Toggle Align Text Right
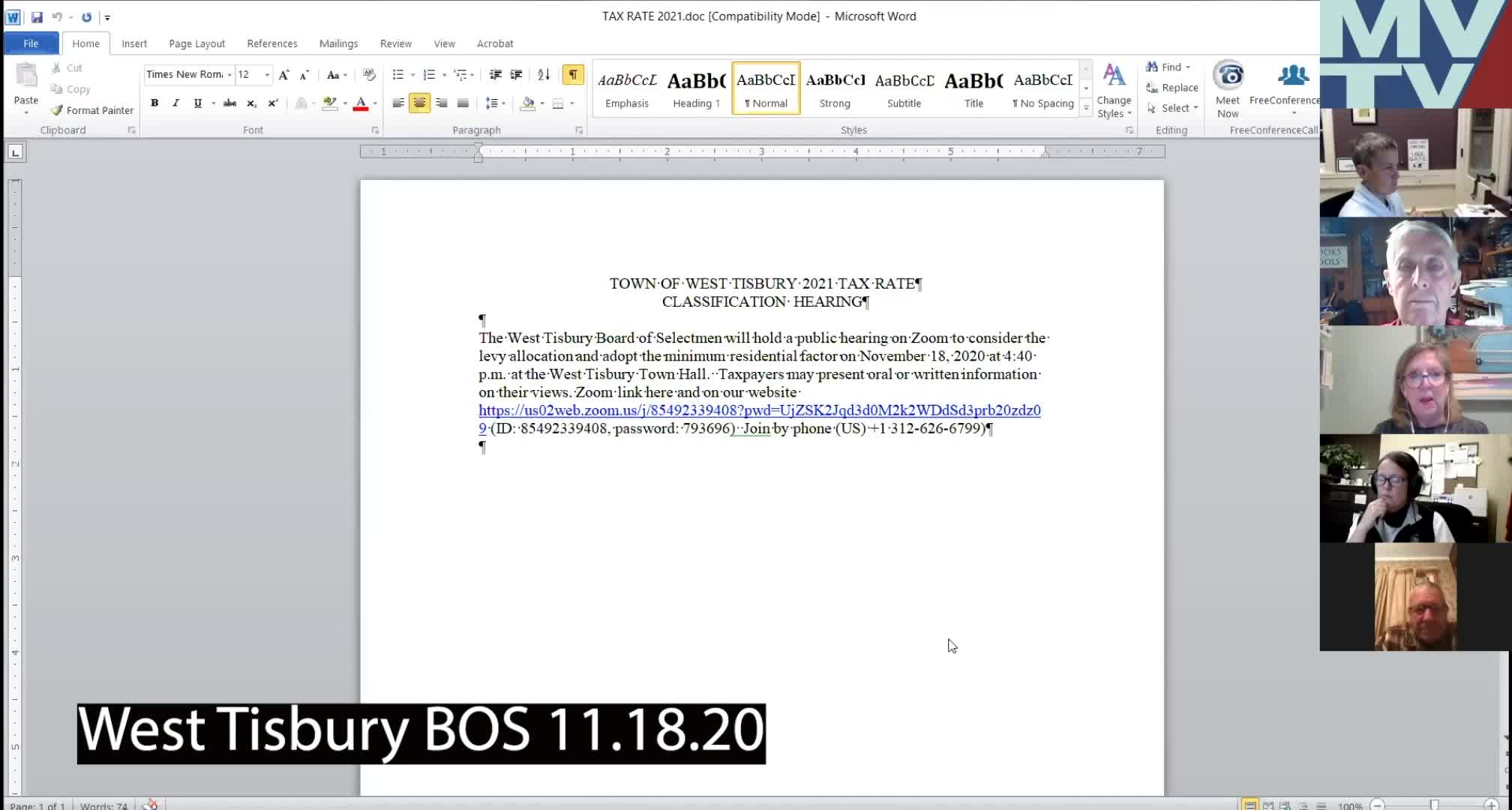The height and width of the screenshot is (810, 1512). pos(441,103)
